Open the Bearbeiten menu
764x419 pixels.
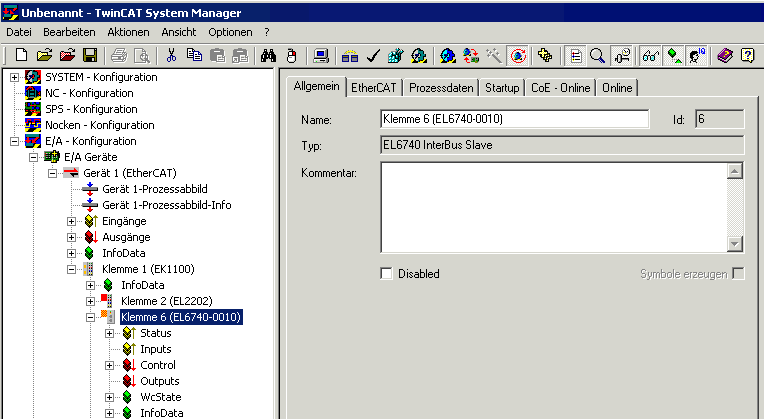pos(69,32)
